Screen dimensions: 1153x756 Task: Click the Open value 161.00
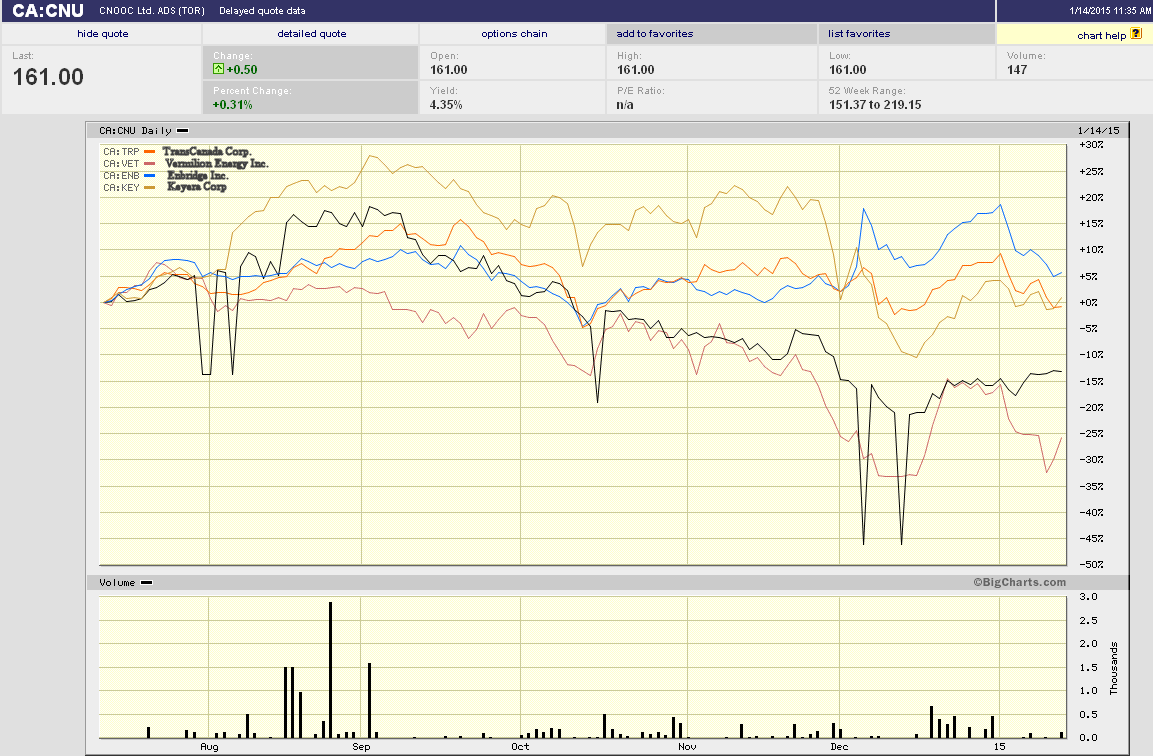tap(449, 70)
